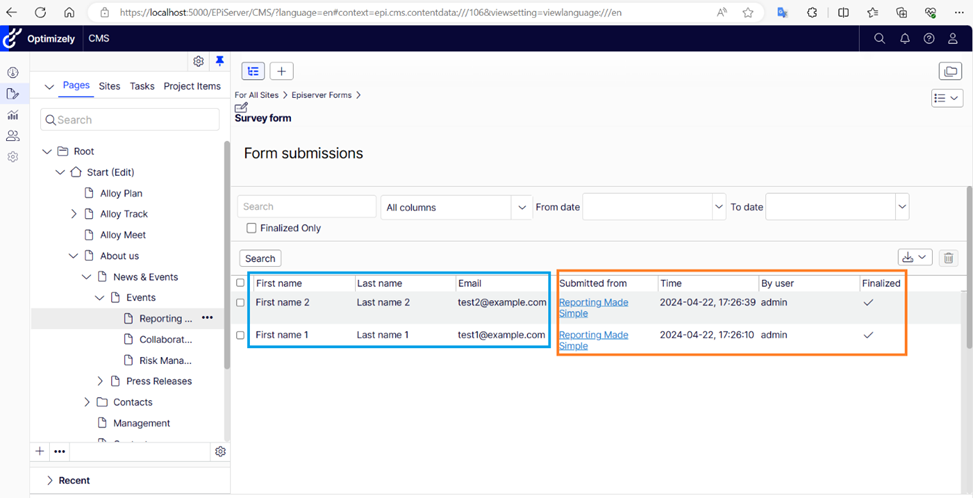The image size is (973, 498).
Task: Open the All columns dropdown
Action: (x=455, y=207)
